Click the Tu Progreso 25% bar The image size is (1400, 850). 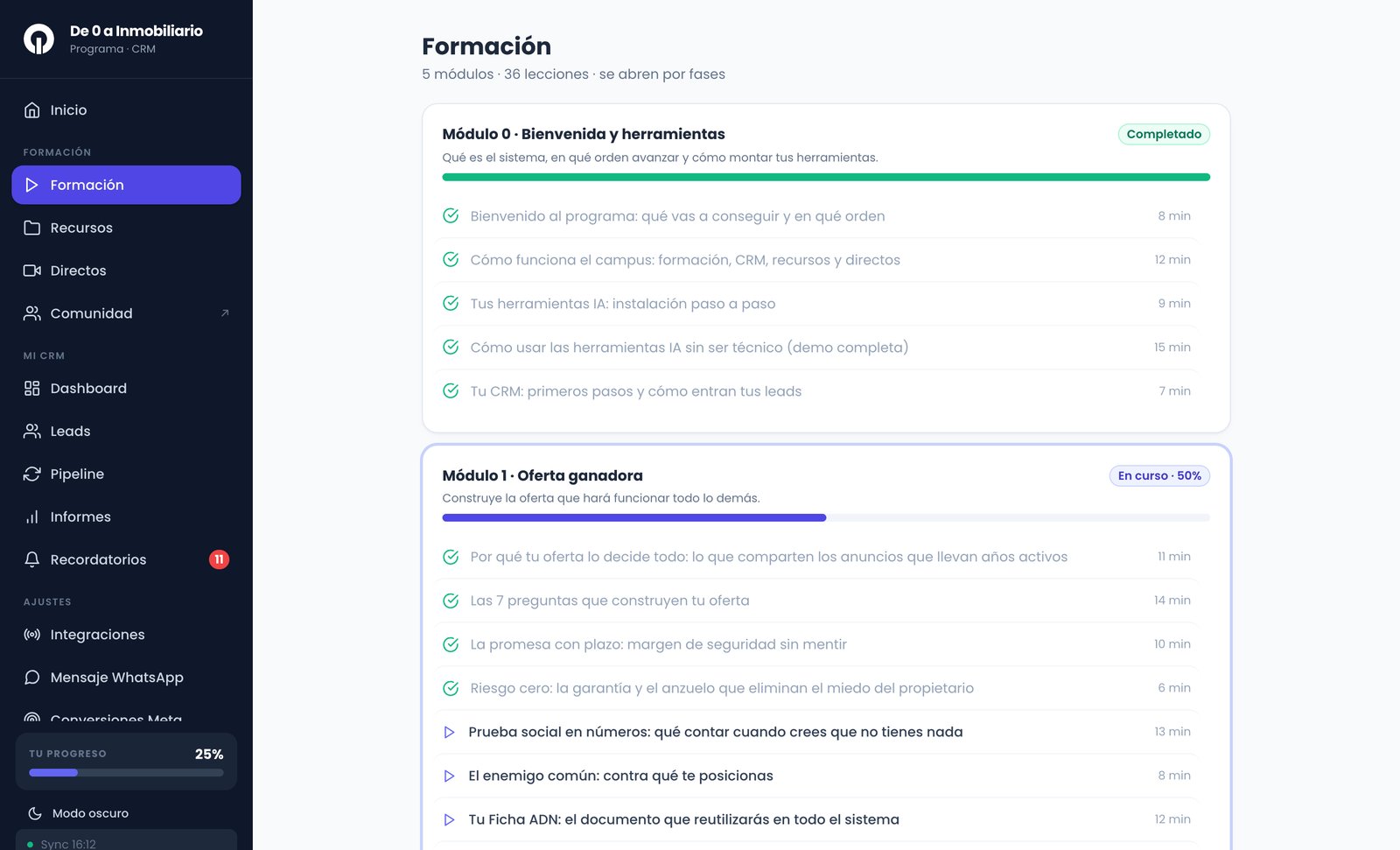click(x=126, y=773)
